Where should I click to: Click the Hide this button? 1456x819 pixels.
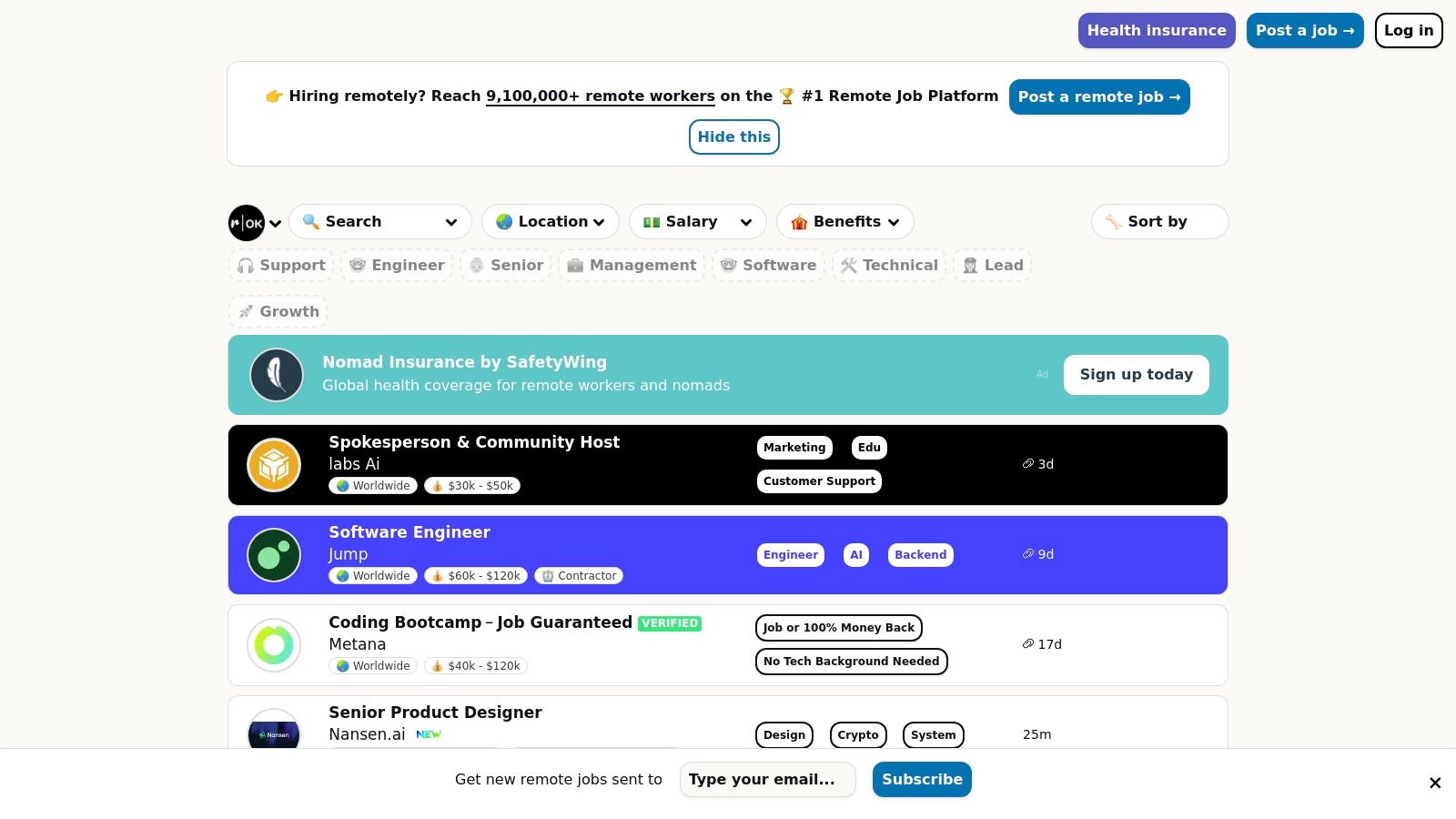(733, 137)
